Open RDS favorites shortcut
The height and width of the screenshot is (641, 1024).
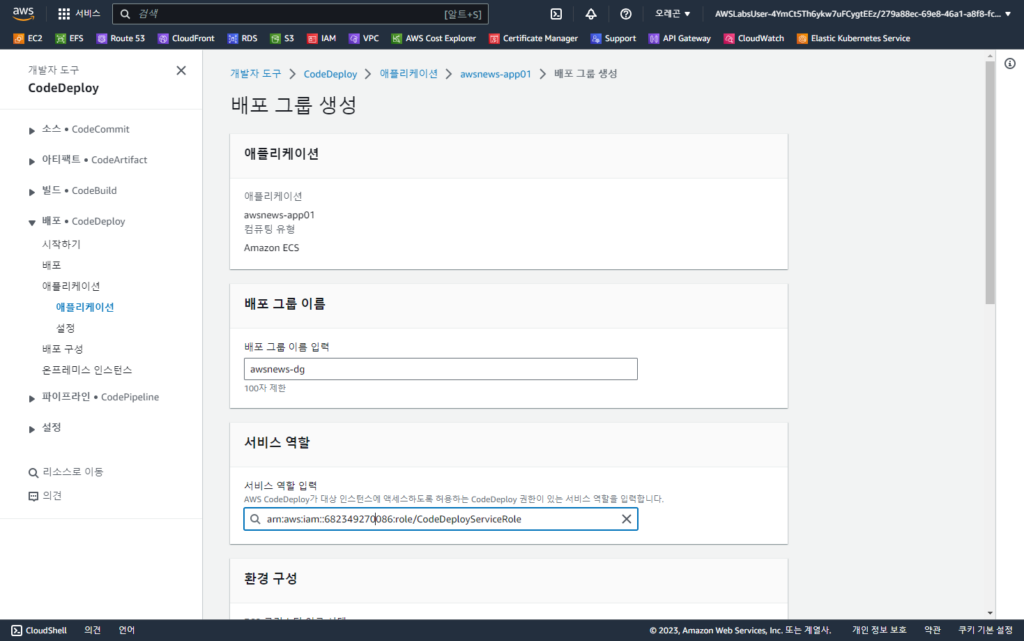click(x=242, y=39)
